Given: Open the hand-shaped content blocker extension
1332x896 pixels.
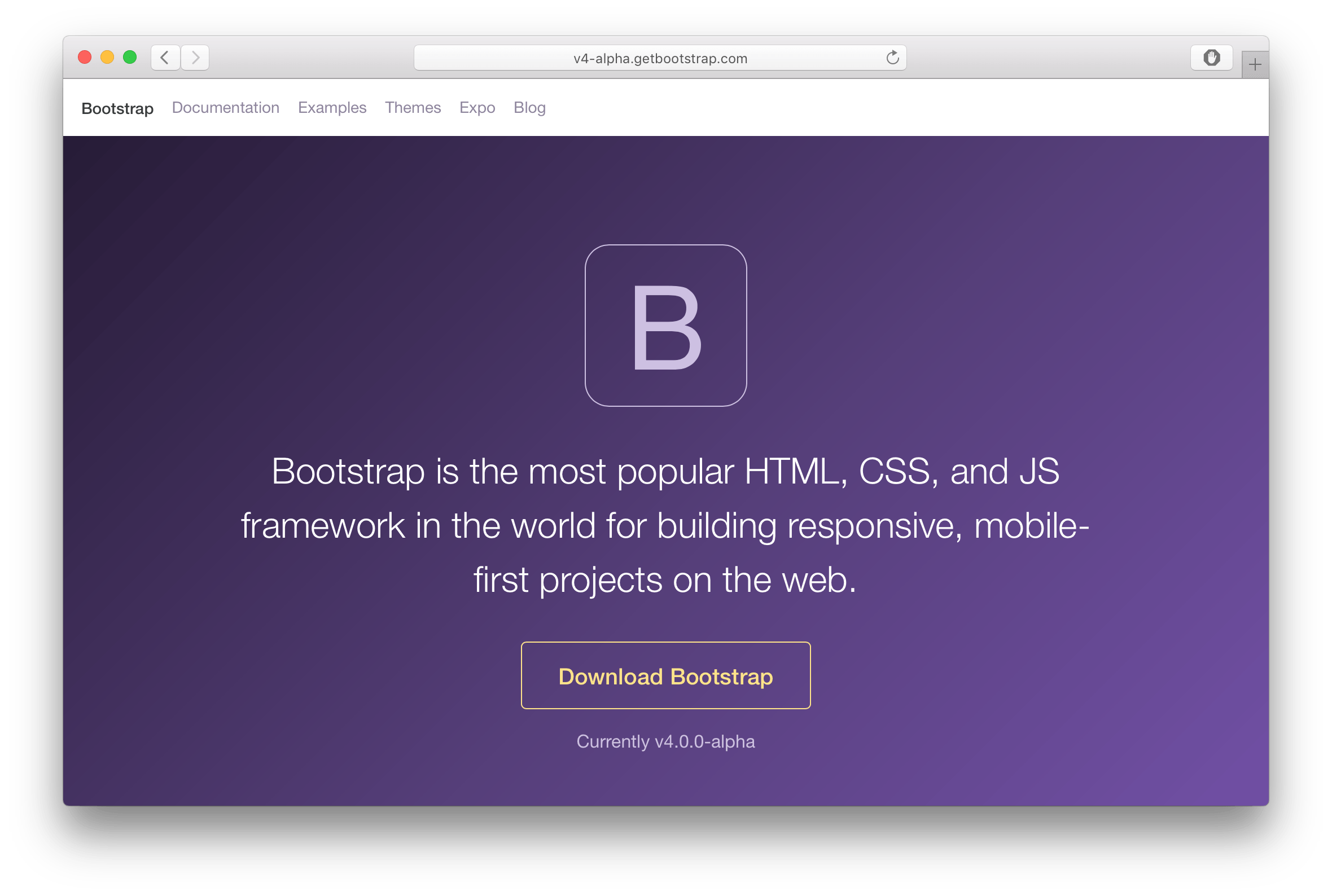Looking at the screenshot, I should pos(1211,58).
